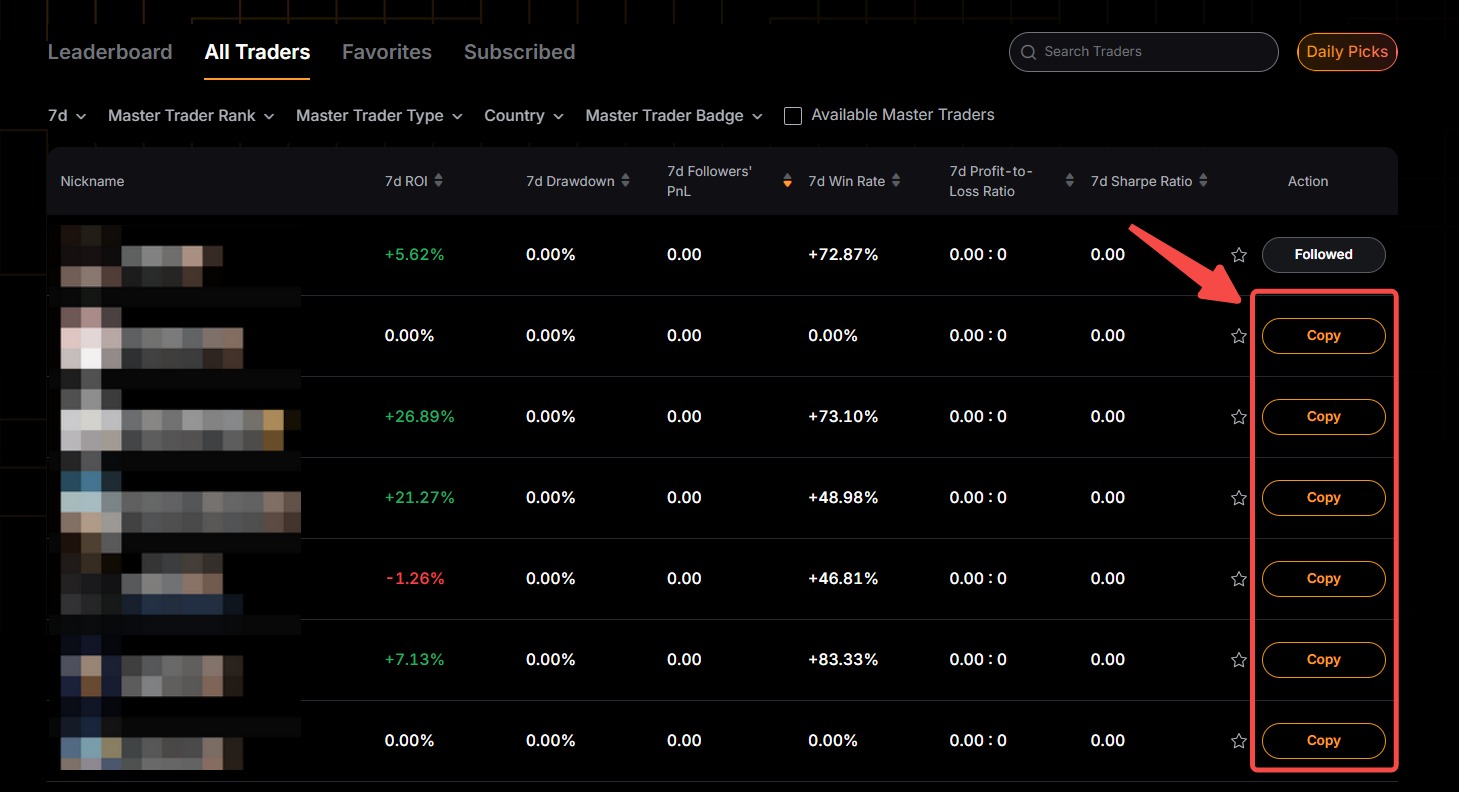Sort by 7d Win Rate arrows
1459x792 pixels.
pyautogui.click(x=896, y=181)
